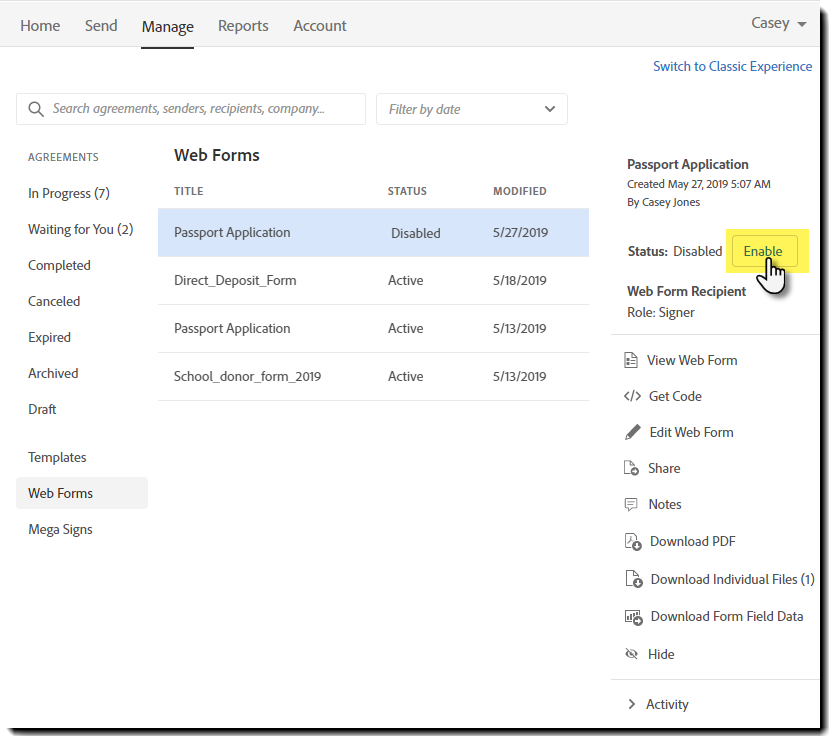Open the Filter by date dropdown
829x736 pixels.
[471, 109]
